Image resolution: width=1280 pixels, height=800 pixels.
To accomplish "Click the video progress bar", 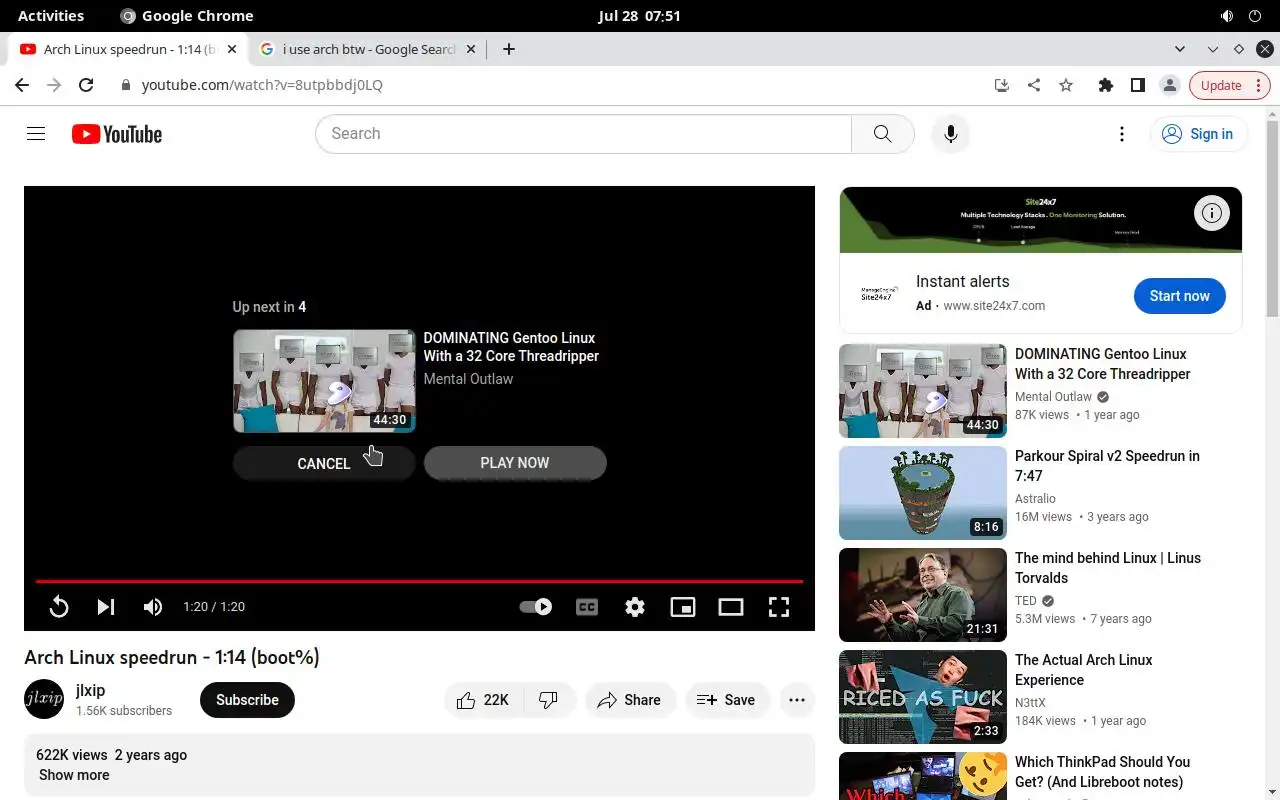I will 419,580.
